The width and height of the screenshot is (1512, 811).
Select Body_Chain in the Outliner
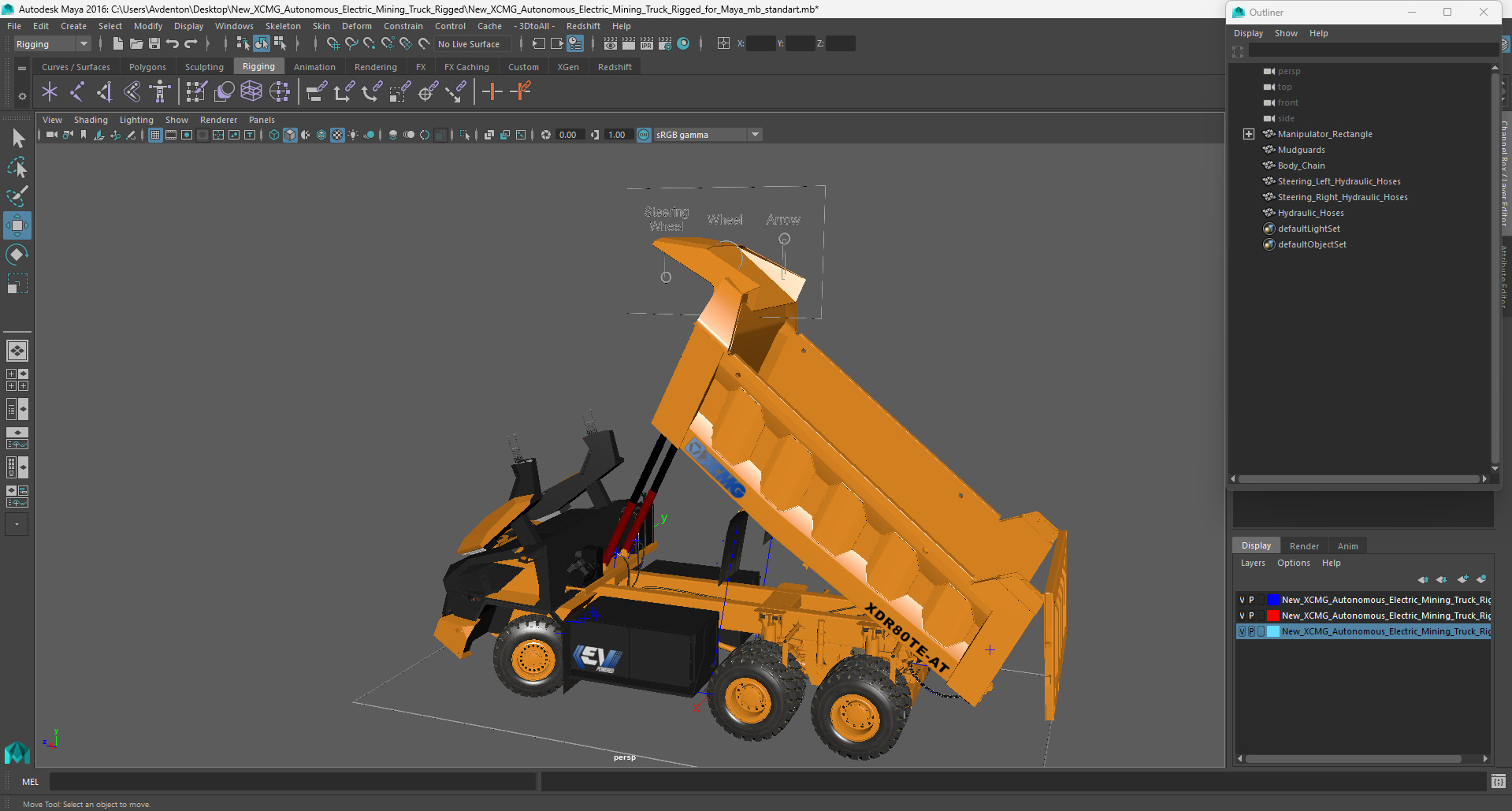(x=1301, y=166)
